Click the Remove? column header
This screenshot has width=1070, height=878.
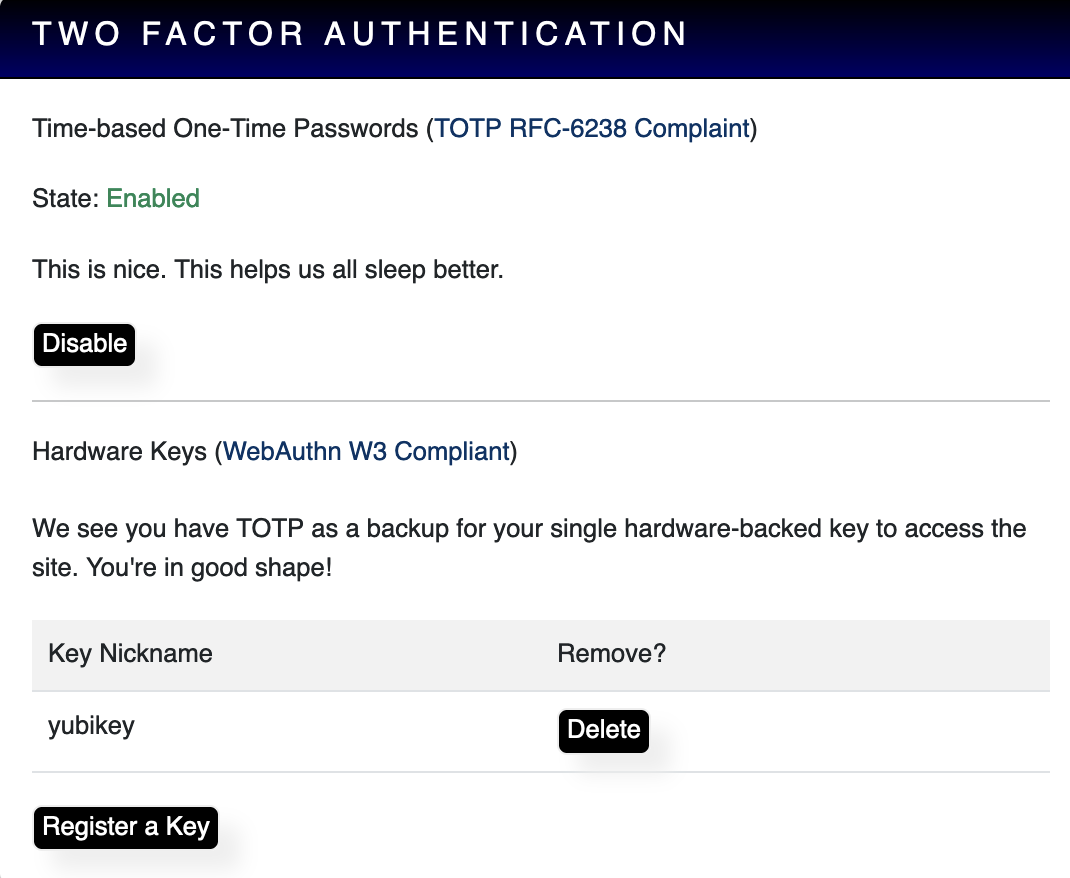pos(611,654)
